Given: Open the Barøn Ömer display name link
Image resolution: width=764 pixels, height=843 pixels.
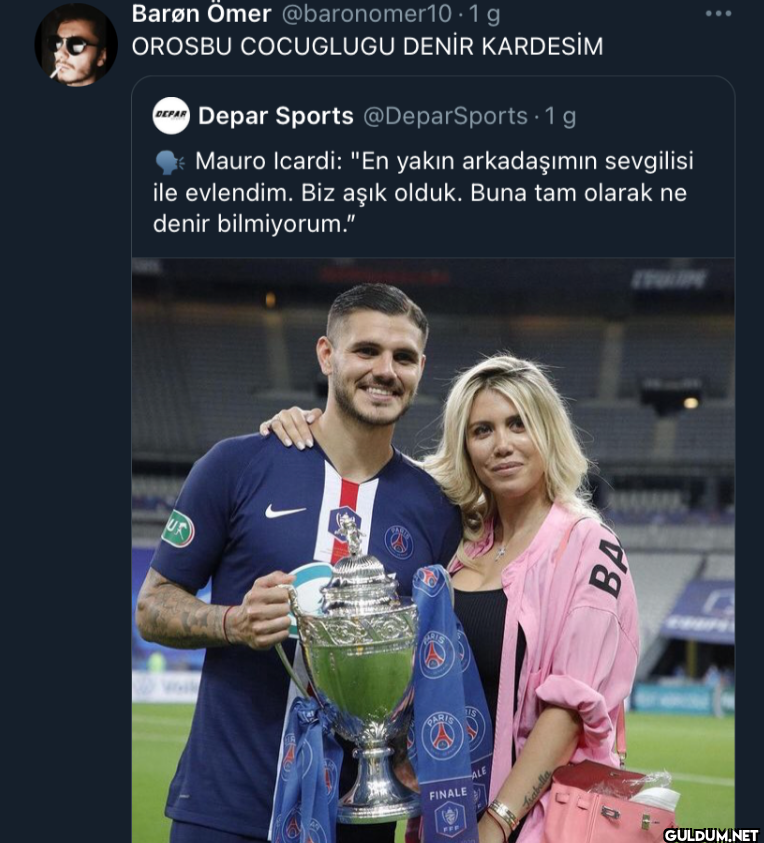Looking at the screenshot, I should pyautogui.click(x=201, y=14).
